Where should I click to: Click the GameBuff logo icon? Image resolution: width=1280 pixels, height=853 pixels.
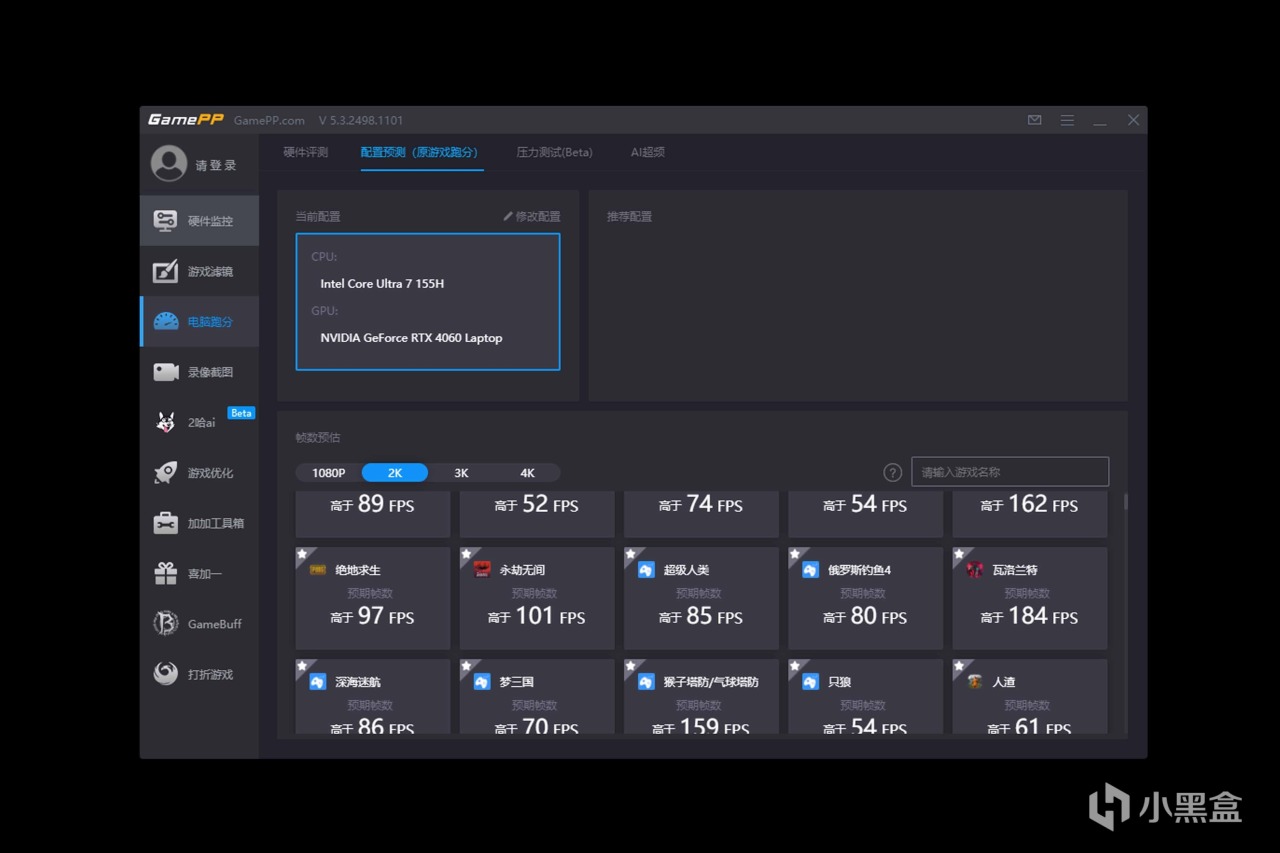click(x=166, y=624)
